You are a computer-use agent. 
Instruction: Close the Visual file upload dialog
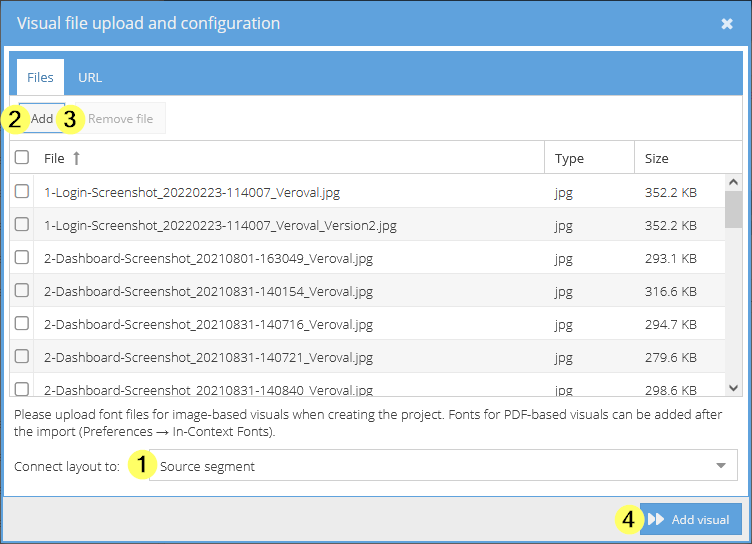click(727, 23)
